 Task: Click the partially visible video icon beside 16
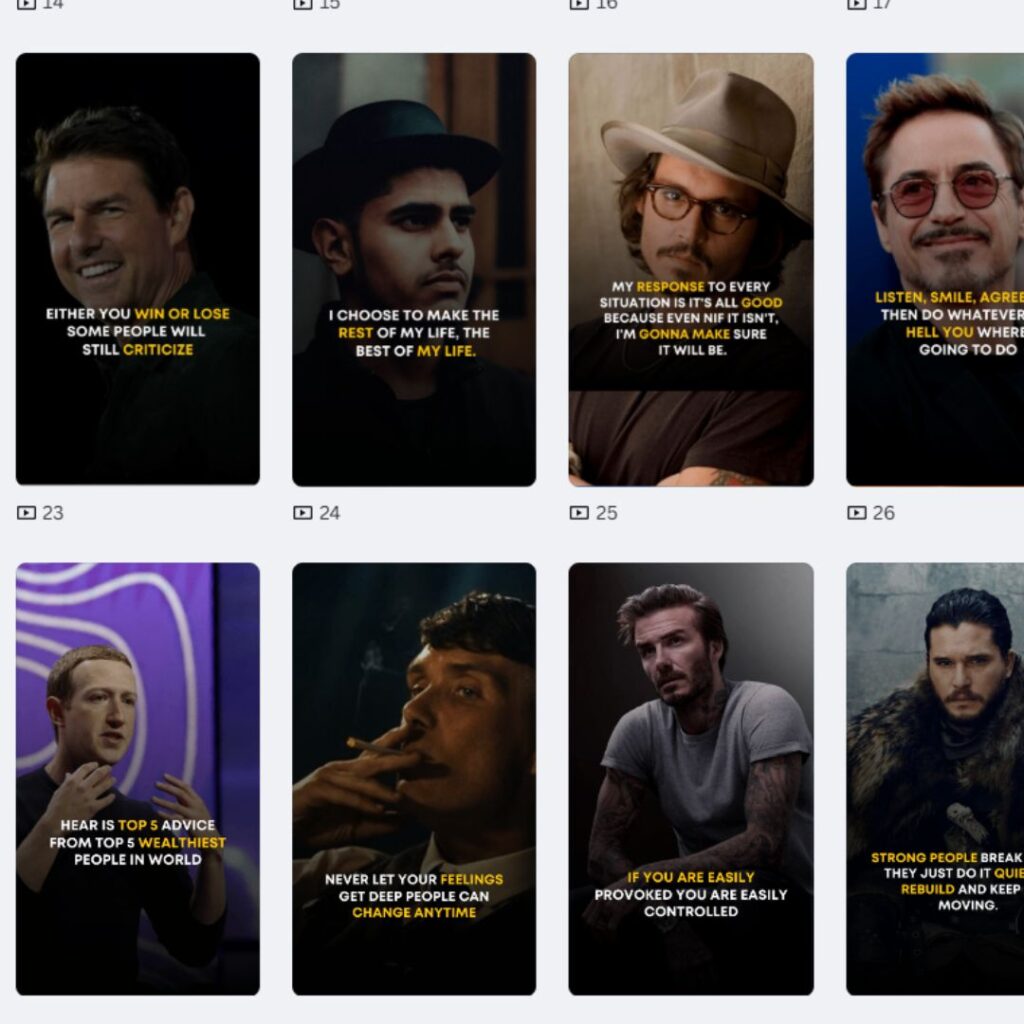(579, 4)
